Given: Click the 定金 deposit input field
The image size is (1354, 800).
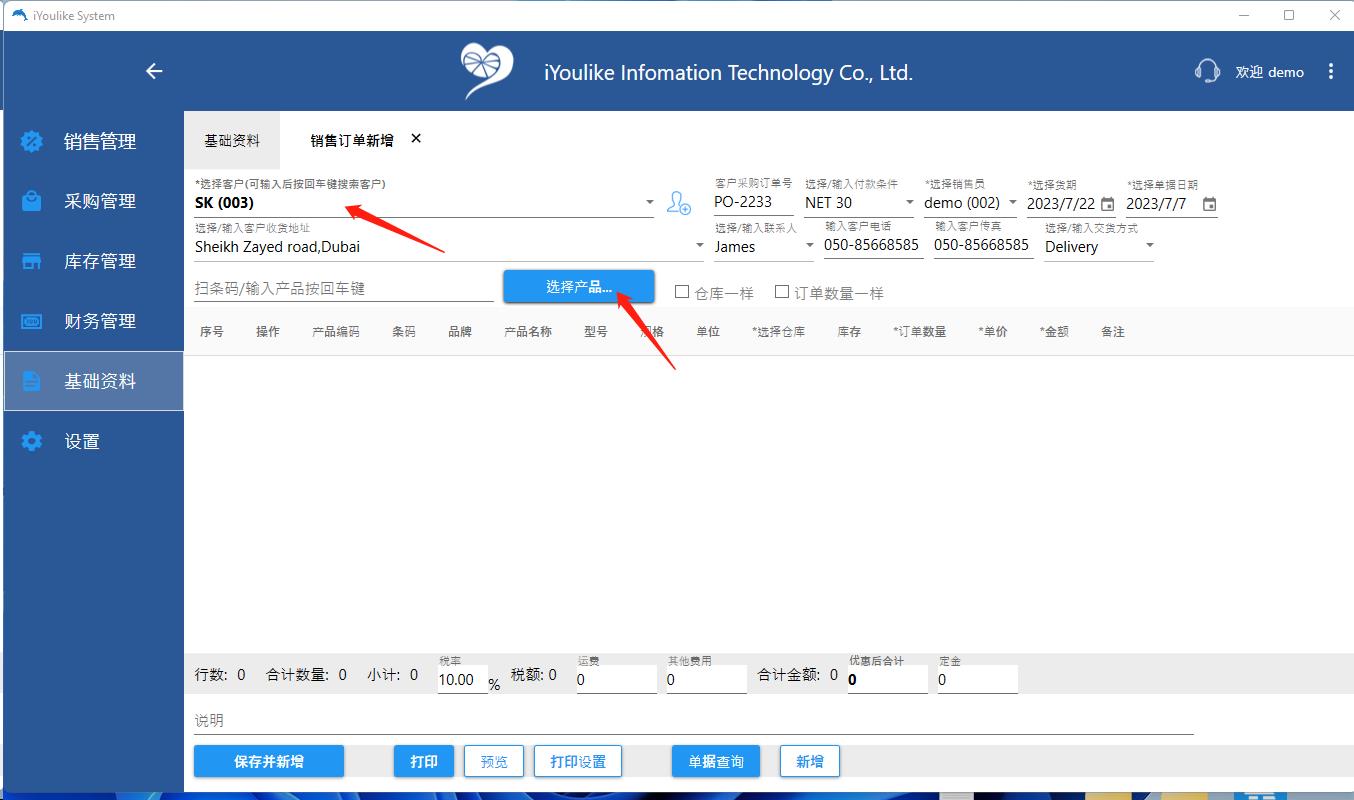Looking at the screenshot, I should click(978, 680).
